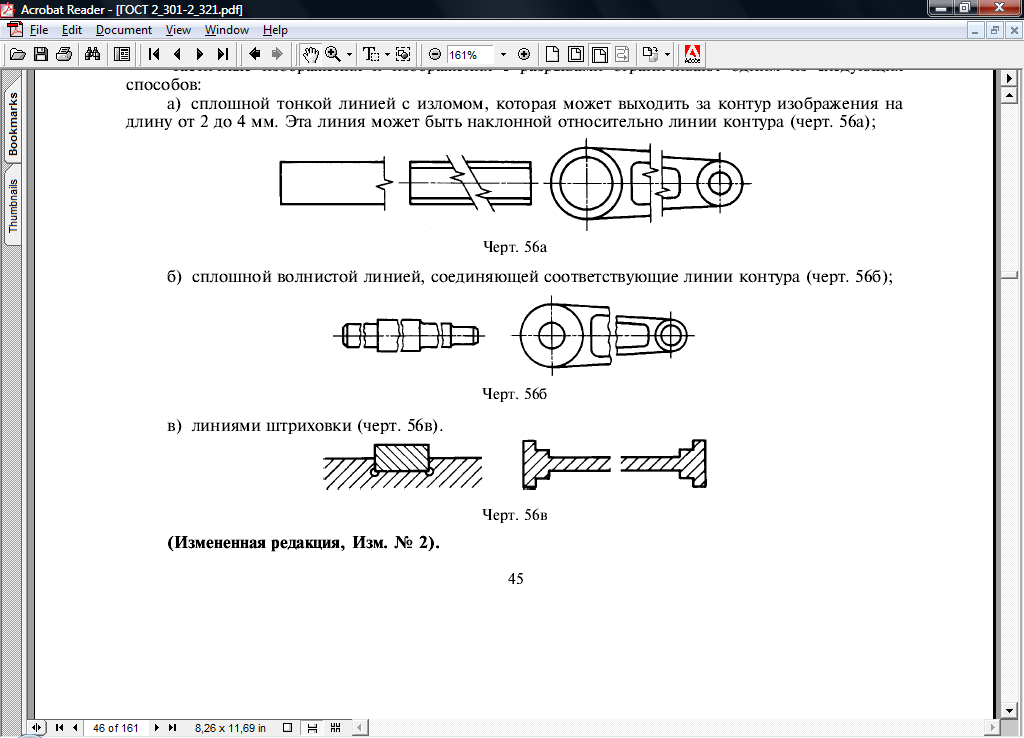Open the zoom percentage dropdown arrow
The height and width of the screenshot is (738, 1024).
tap(503, 55)
